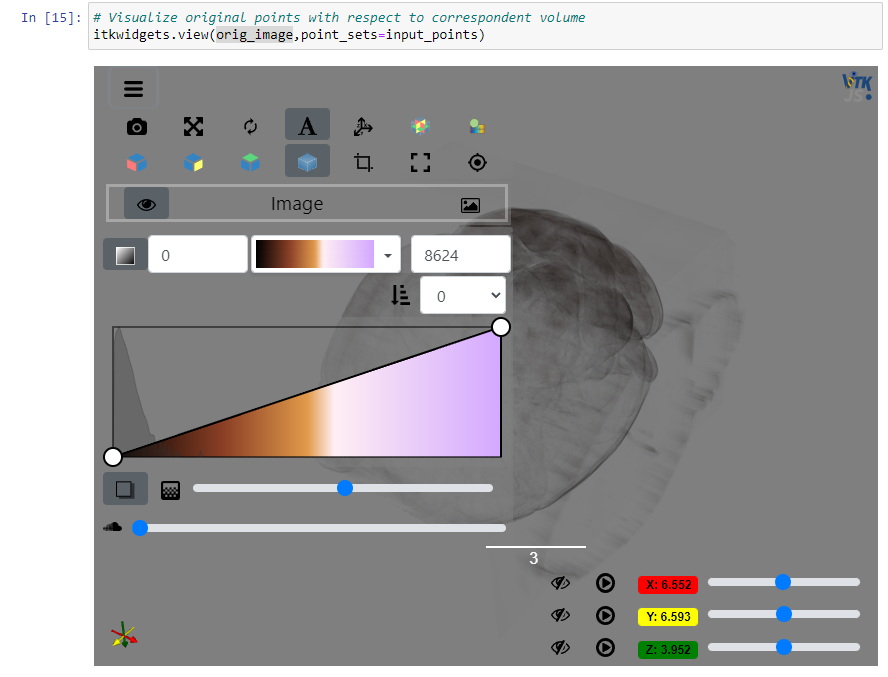Take a screenshot with the camera icon
888x677 pixels.
[137, 126]
